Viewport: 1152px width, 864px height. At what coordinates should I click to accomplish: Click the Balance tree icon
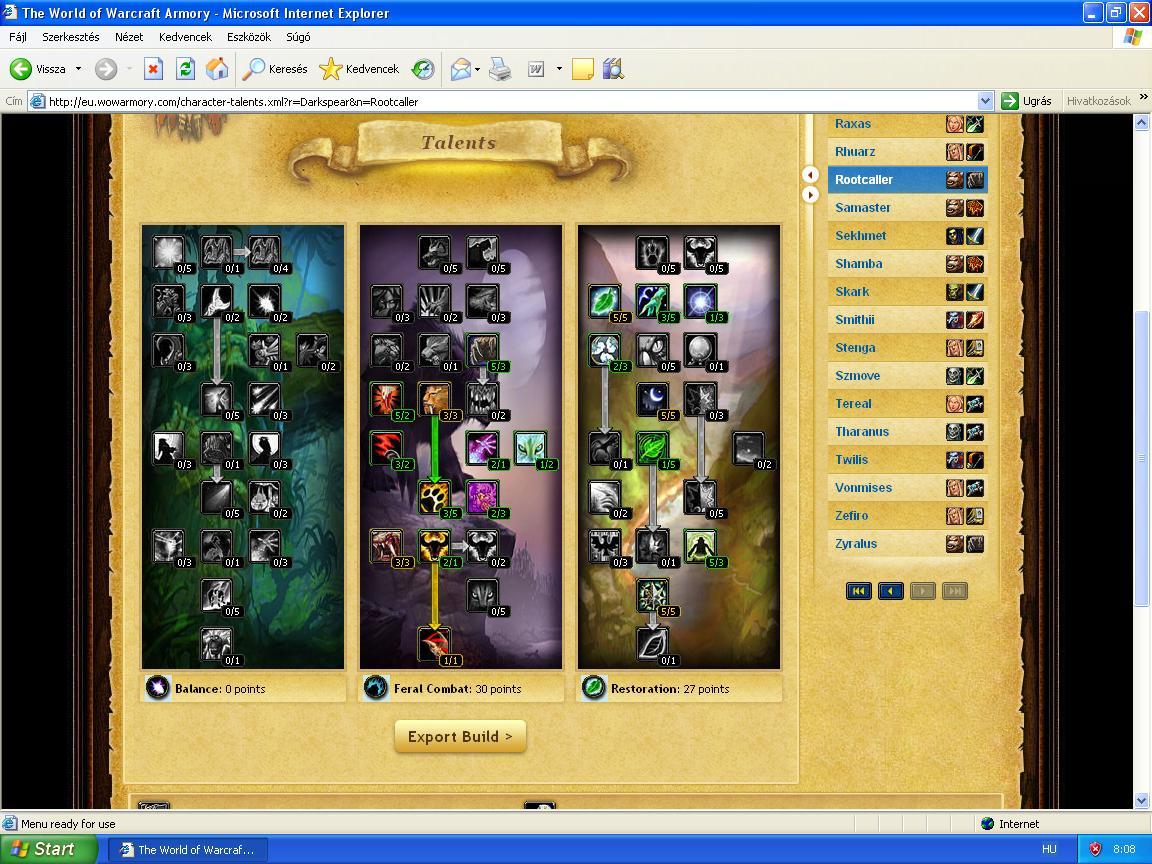[x=158, y=688]
